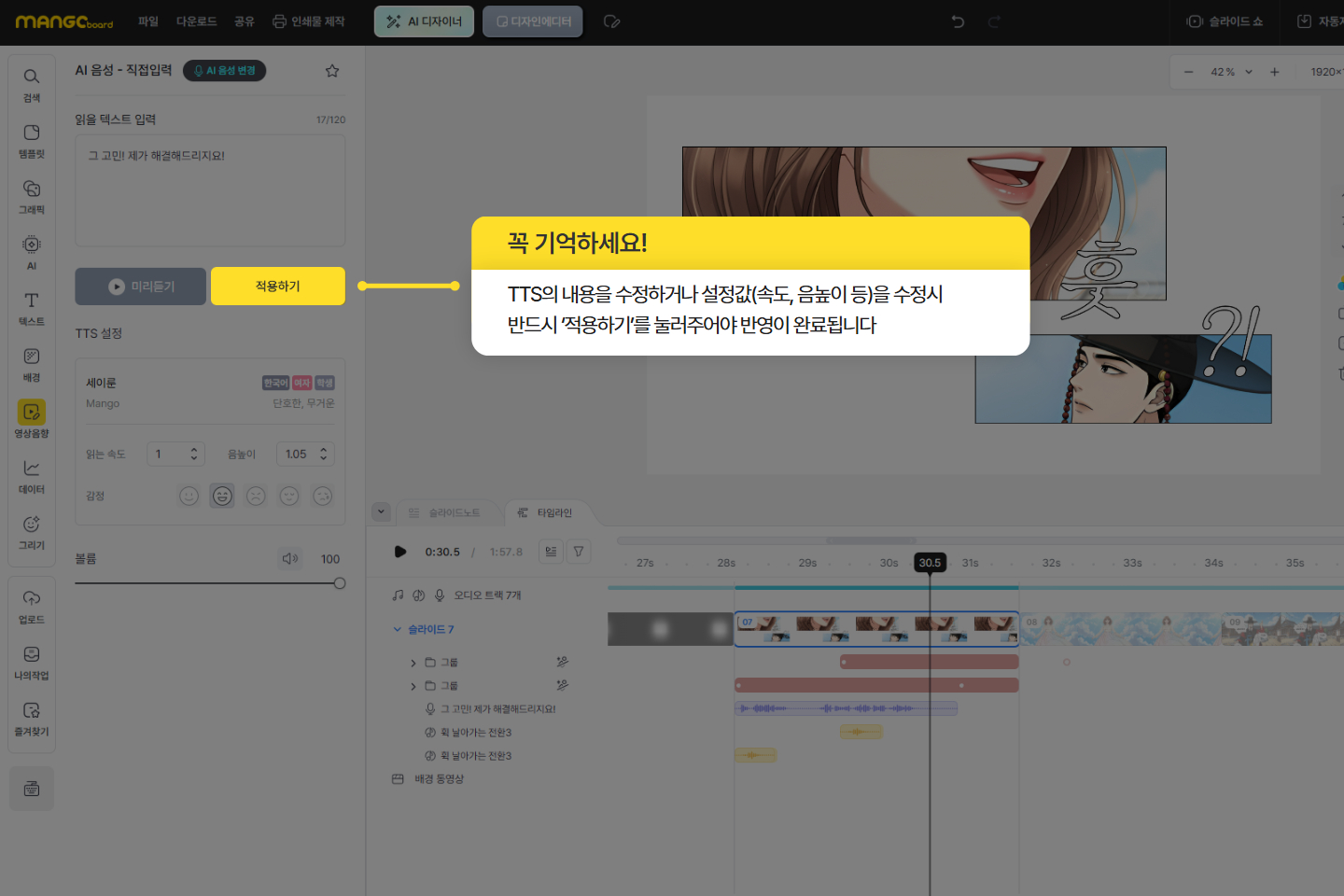
Task: Click the undo arrow in top bar
Action: pyautogui.click(x=958, y=21)
